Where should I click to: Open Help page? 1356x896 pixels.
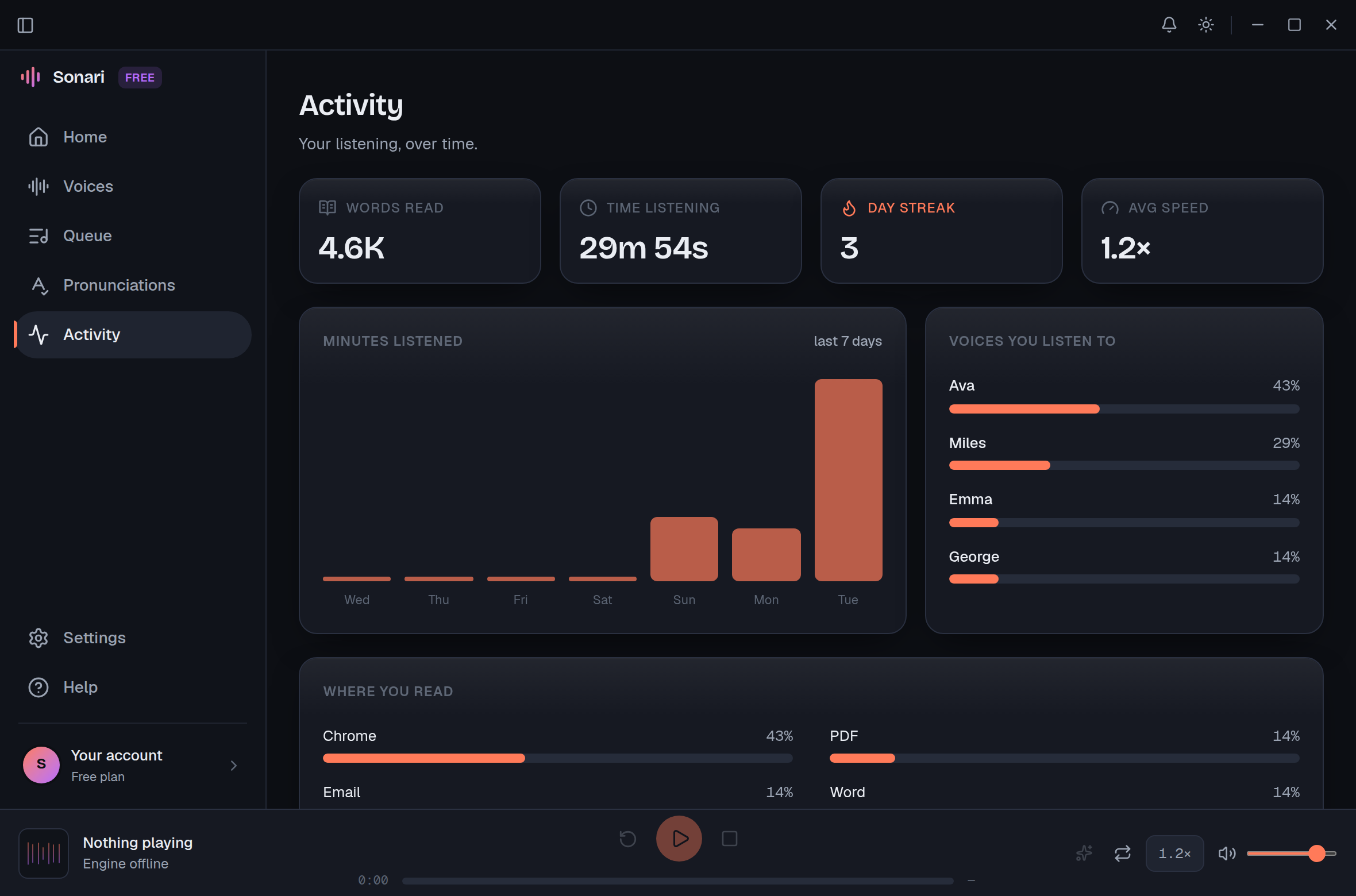(x=133, y=687)
